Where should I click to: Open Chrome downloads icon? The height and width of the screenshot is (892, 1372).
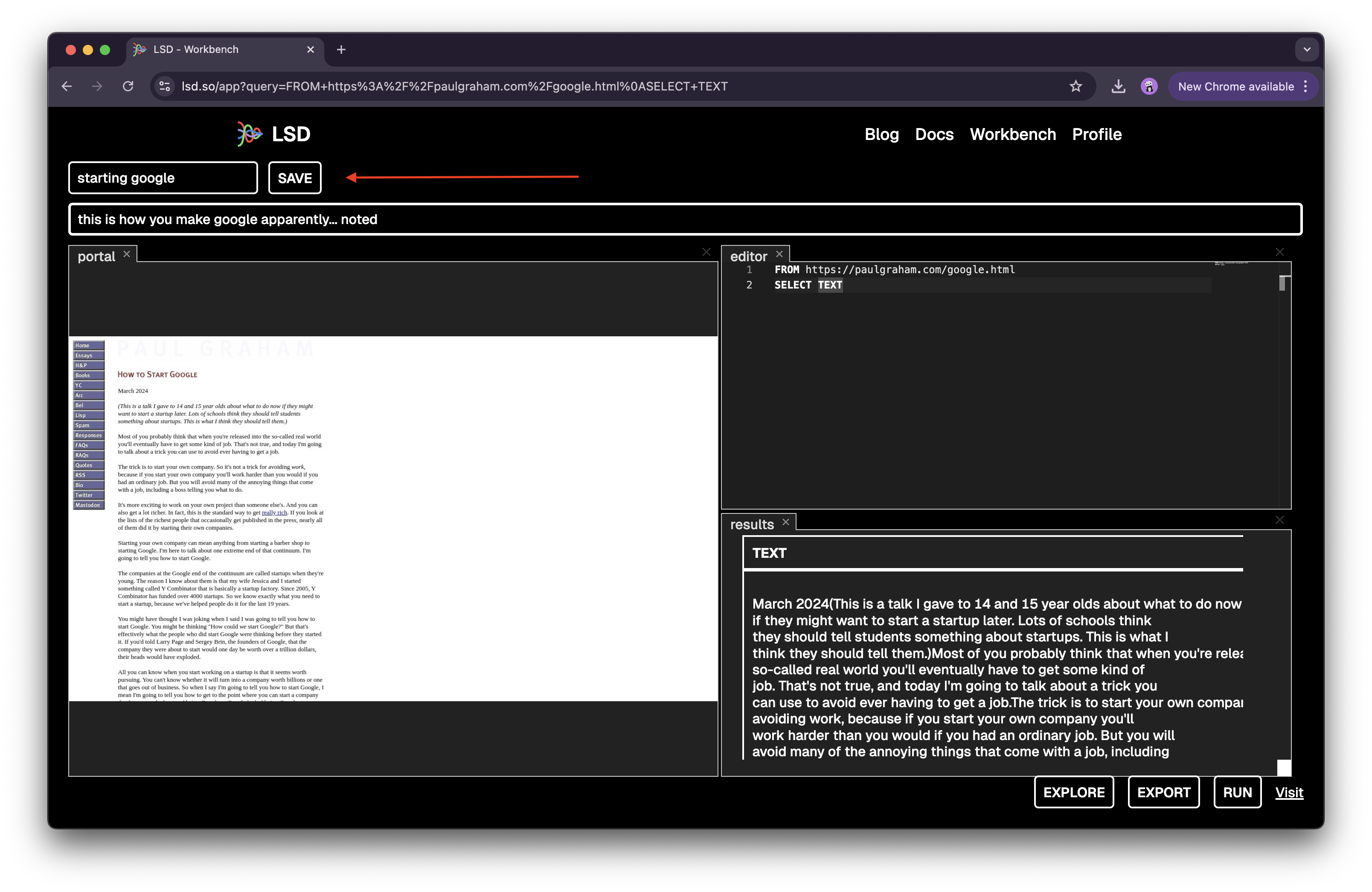click(1118, 87)
